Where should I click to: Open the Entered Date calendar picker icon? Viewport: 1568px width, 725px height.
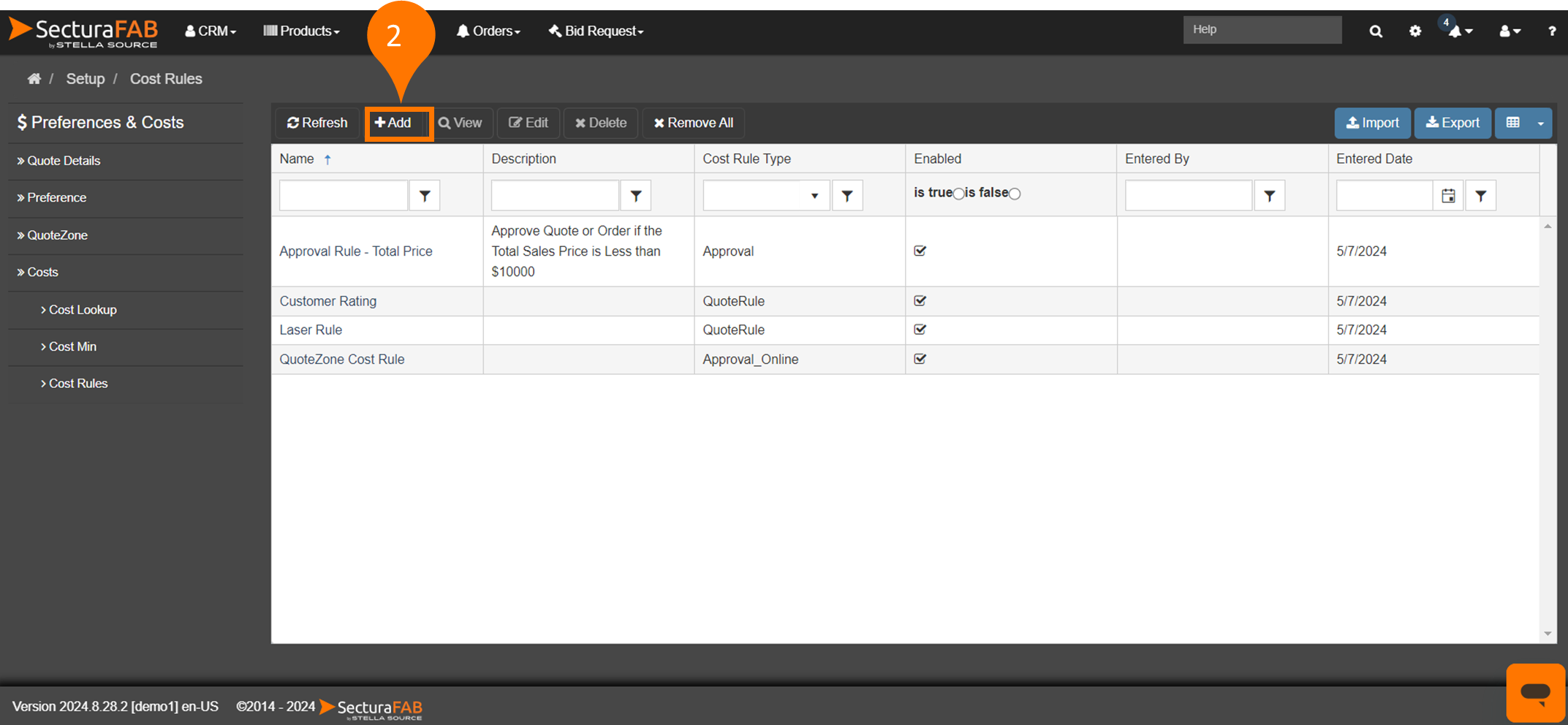coord(1448,196)
